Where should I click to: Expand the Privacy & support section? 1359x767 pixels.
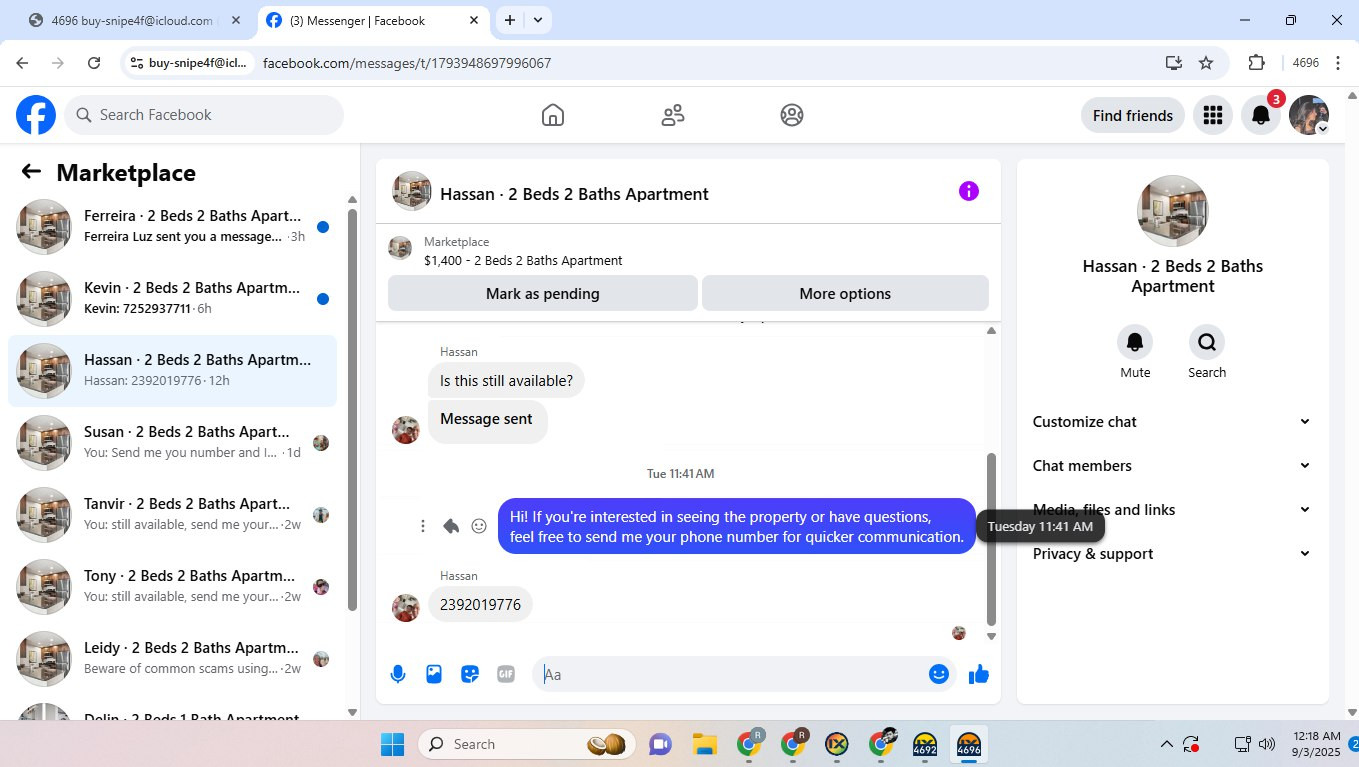coord(1172,554)
